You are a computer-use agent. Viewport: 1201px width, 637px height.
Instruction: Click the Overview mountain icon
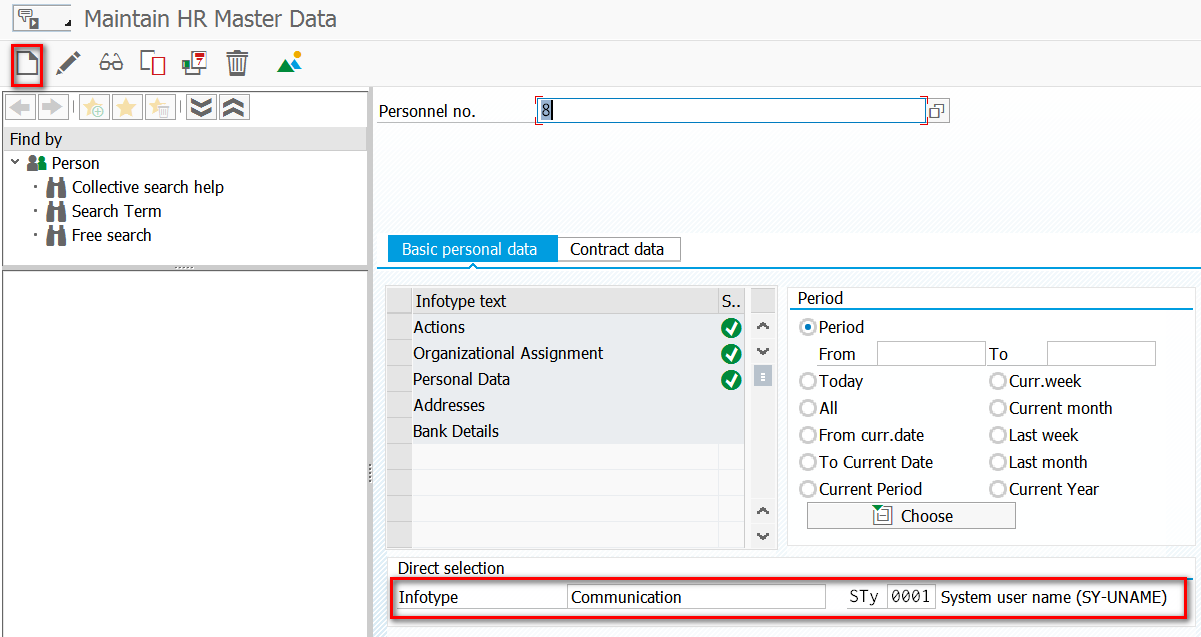tap(290, 63)
